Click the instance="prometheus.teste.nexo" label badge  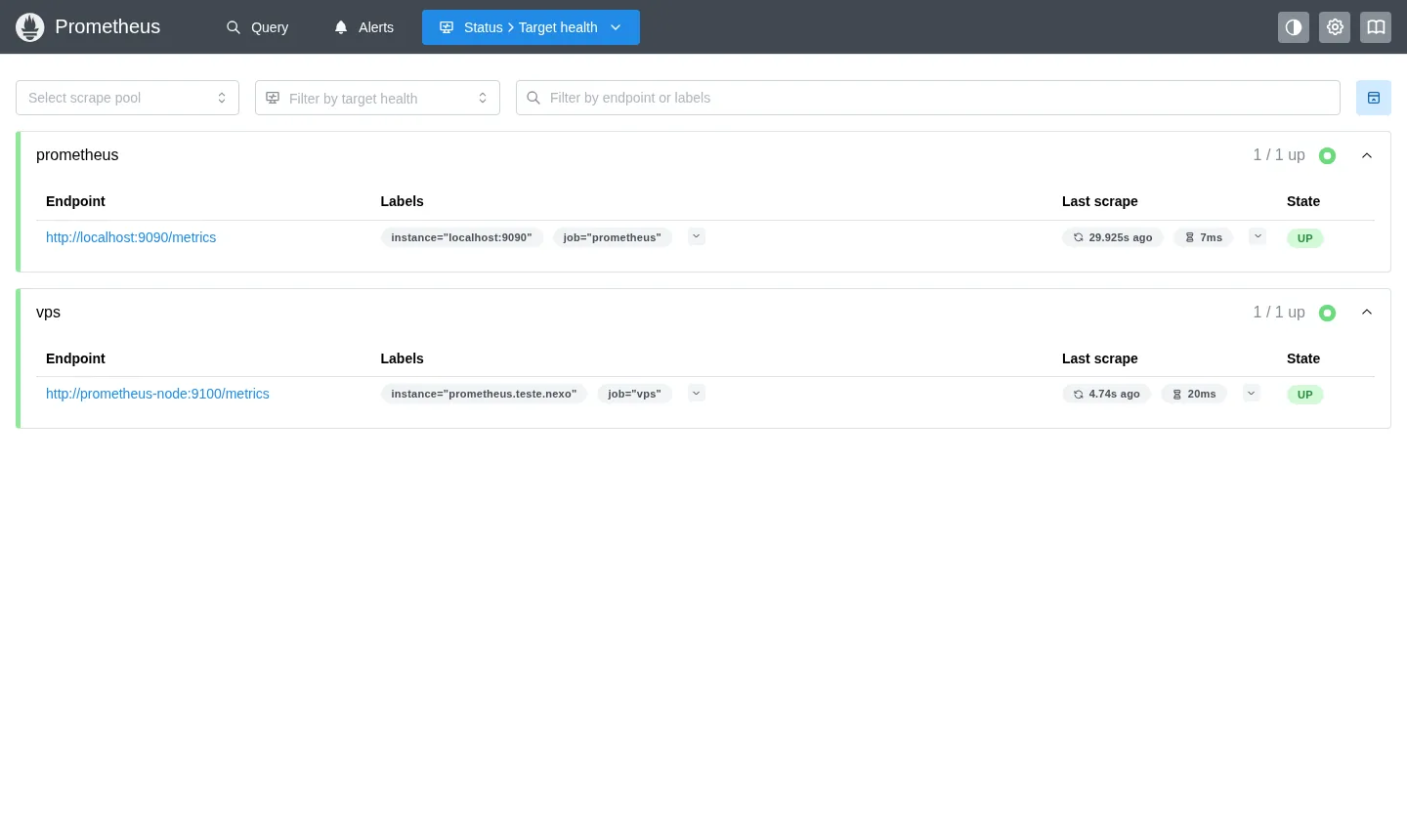point(484,394)
